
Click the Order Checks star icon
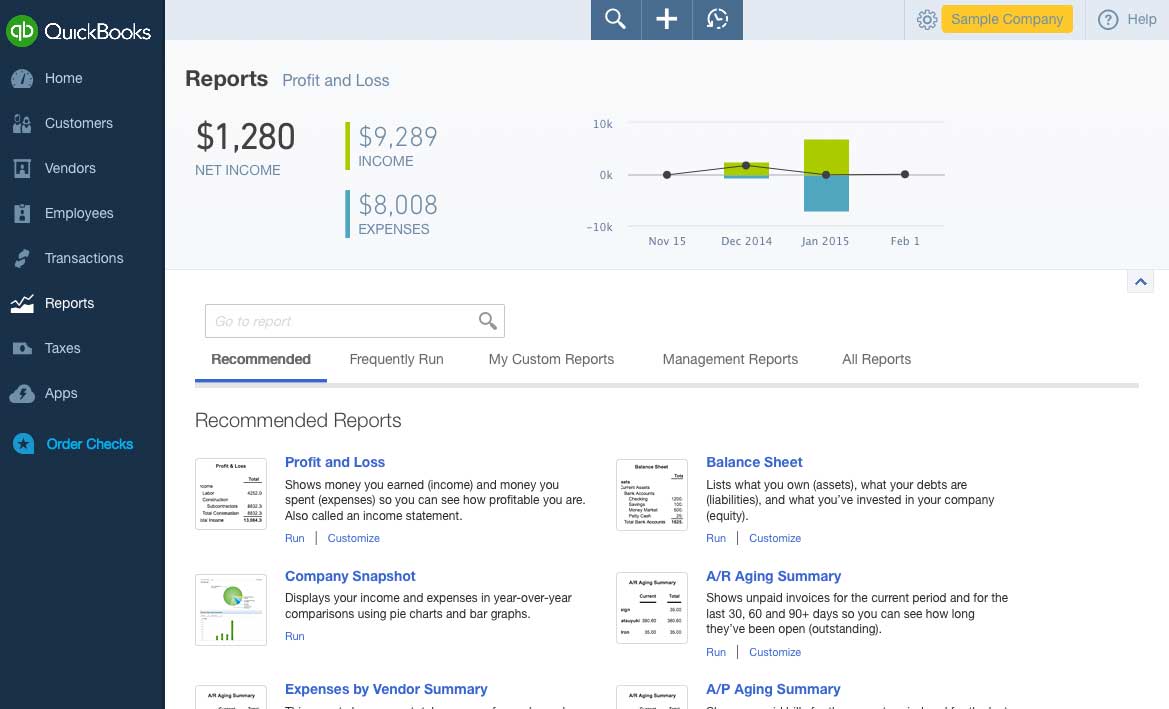click(x=23, y=444)
